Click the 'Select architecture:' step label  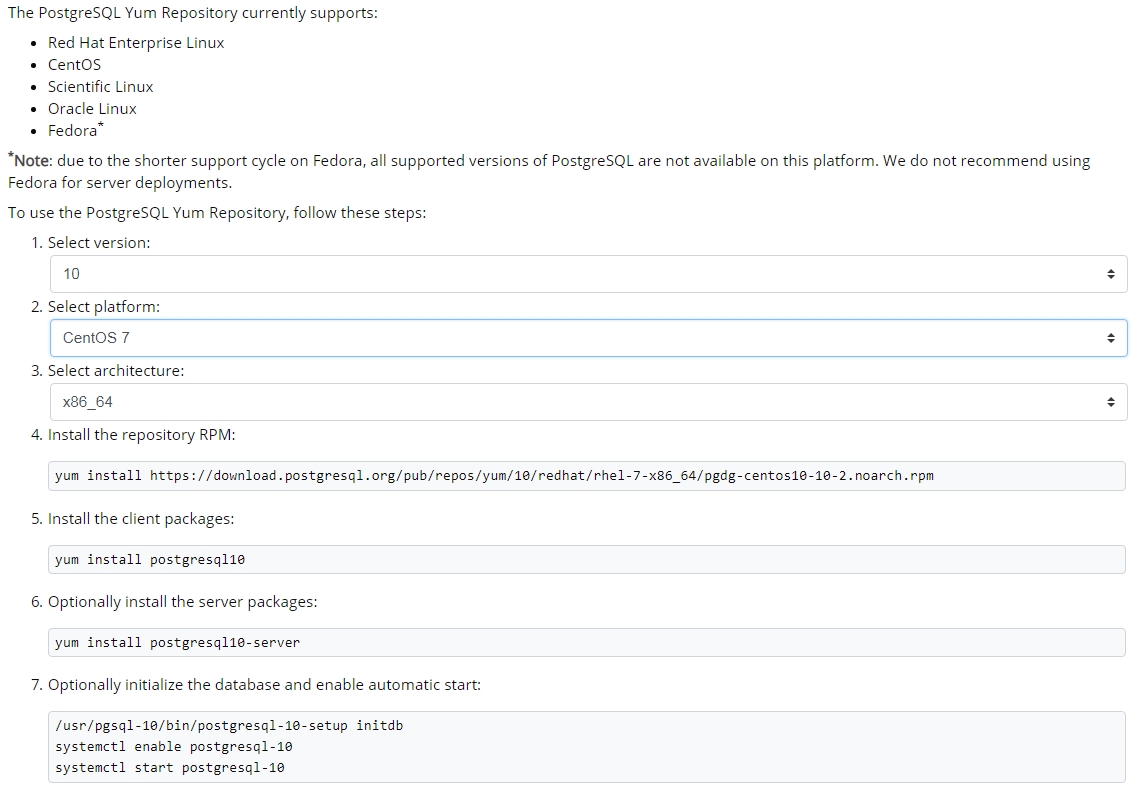click(x=116, y=371)
